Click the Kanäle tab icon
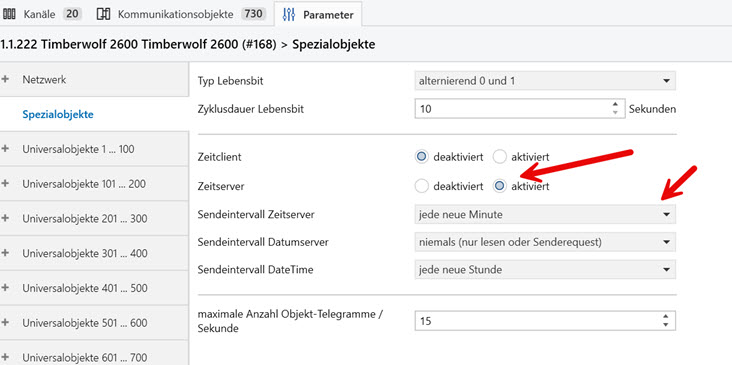This screenshot has width=732, height=365. tap(9, 14)
